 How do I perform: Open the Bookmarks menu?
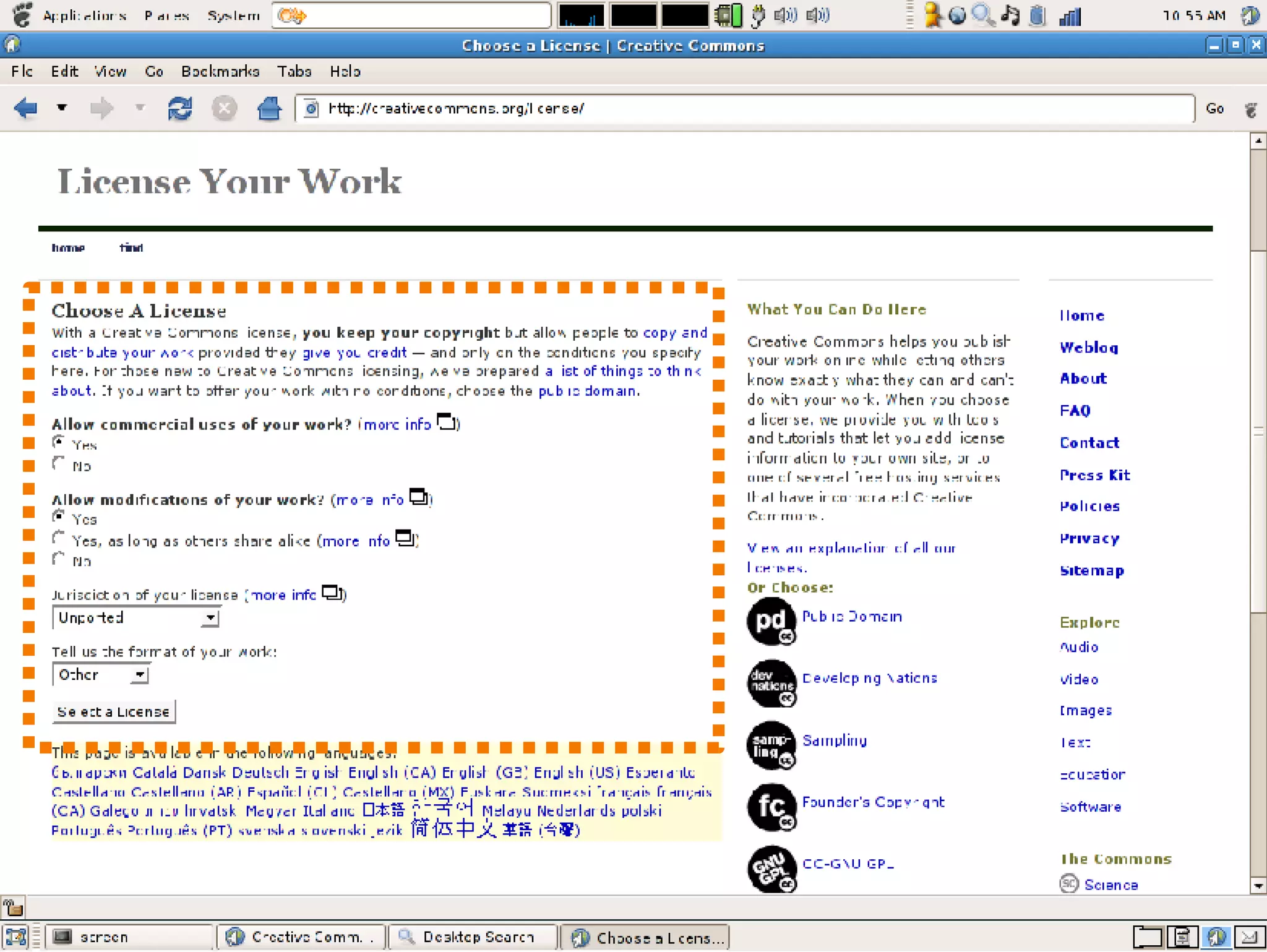220,72
